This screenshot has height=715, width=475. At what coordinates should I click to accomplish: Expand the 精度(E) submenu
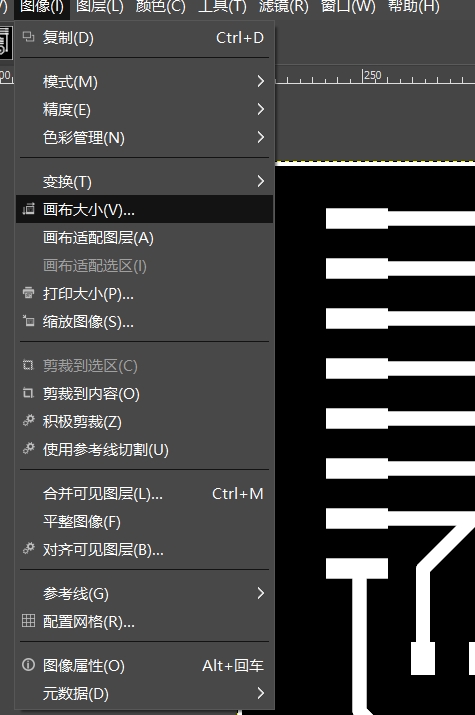click(144, 109)
